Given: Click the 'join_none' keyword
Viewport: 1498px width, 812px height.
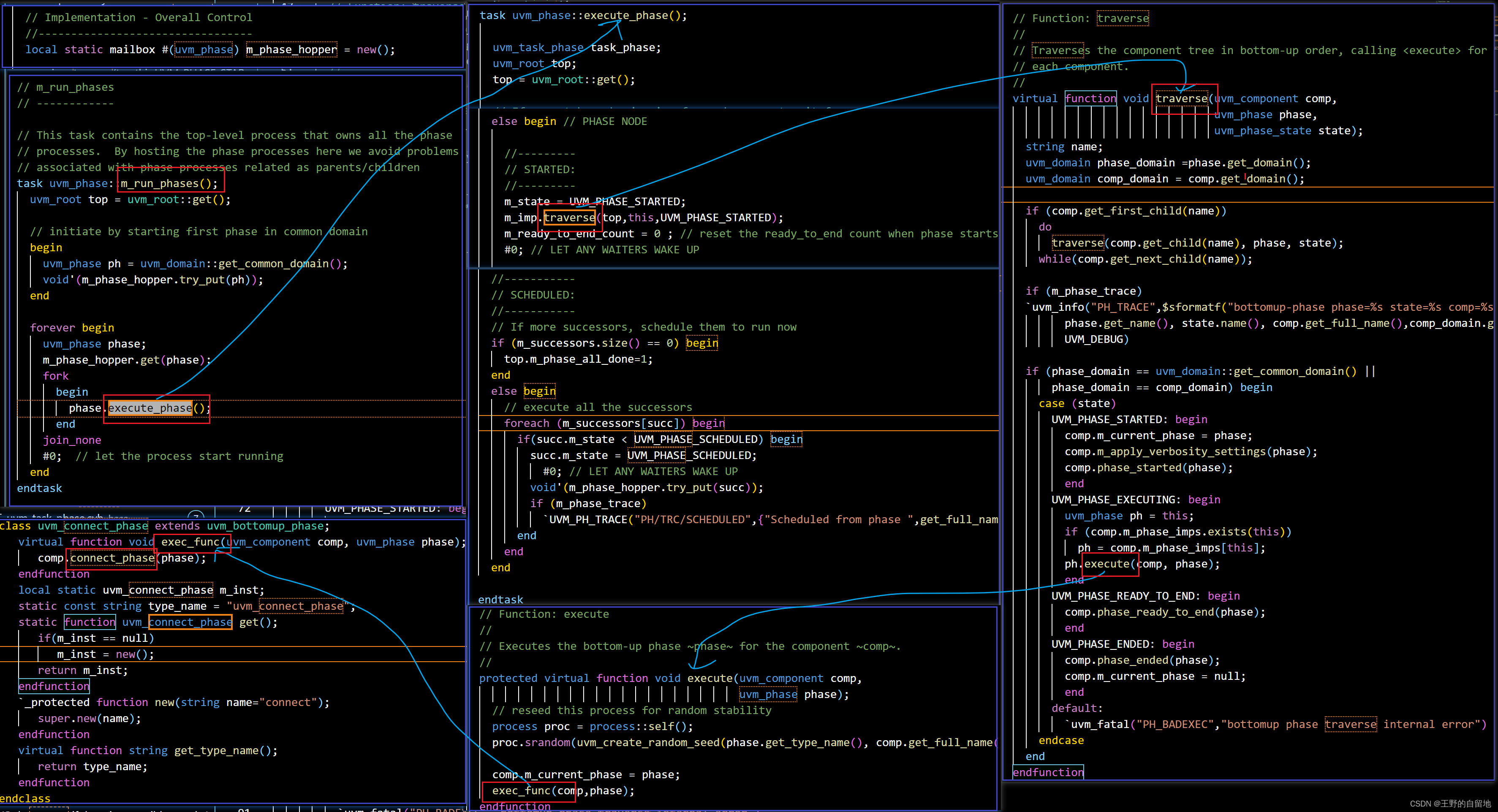Looking at the screenshot, I should (72, 440).
